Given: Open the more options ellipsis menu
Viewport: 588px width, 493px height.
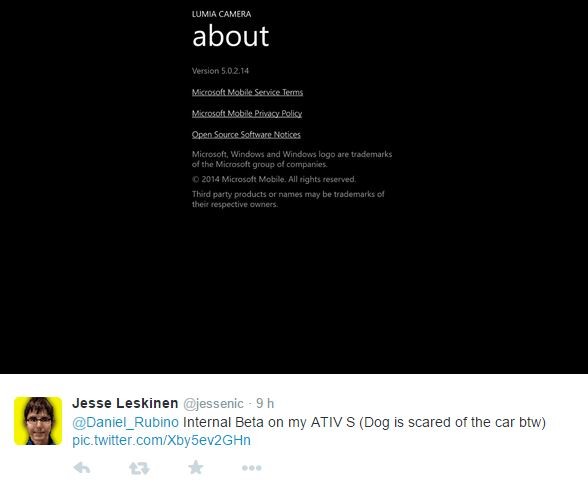Looking at the screenshot, I should 252,468.
